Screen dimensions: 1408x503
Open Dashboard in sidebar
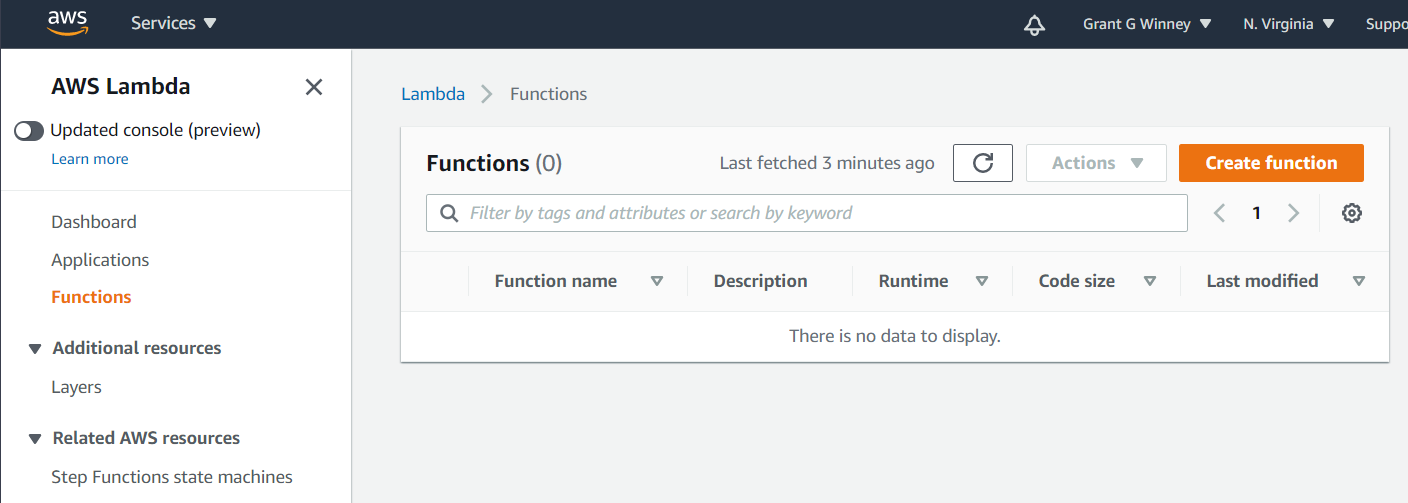94,222
